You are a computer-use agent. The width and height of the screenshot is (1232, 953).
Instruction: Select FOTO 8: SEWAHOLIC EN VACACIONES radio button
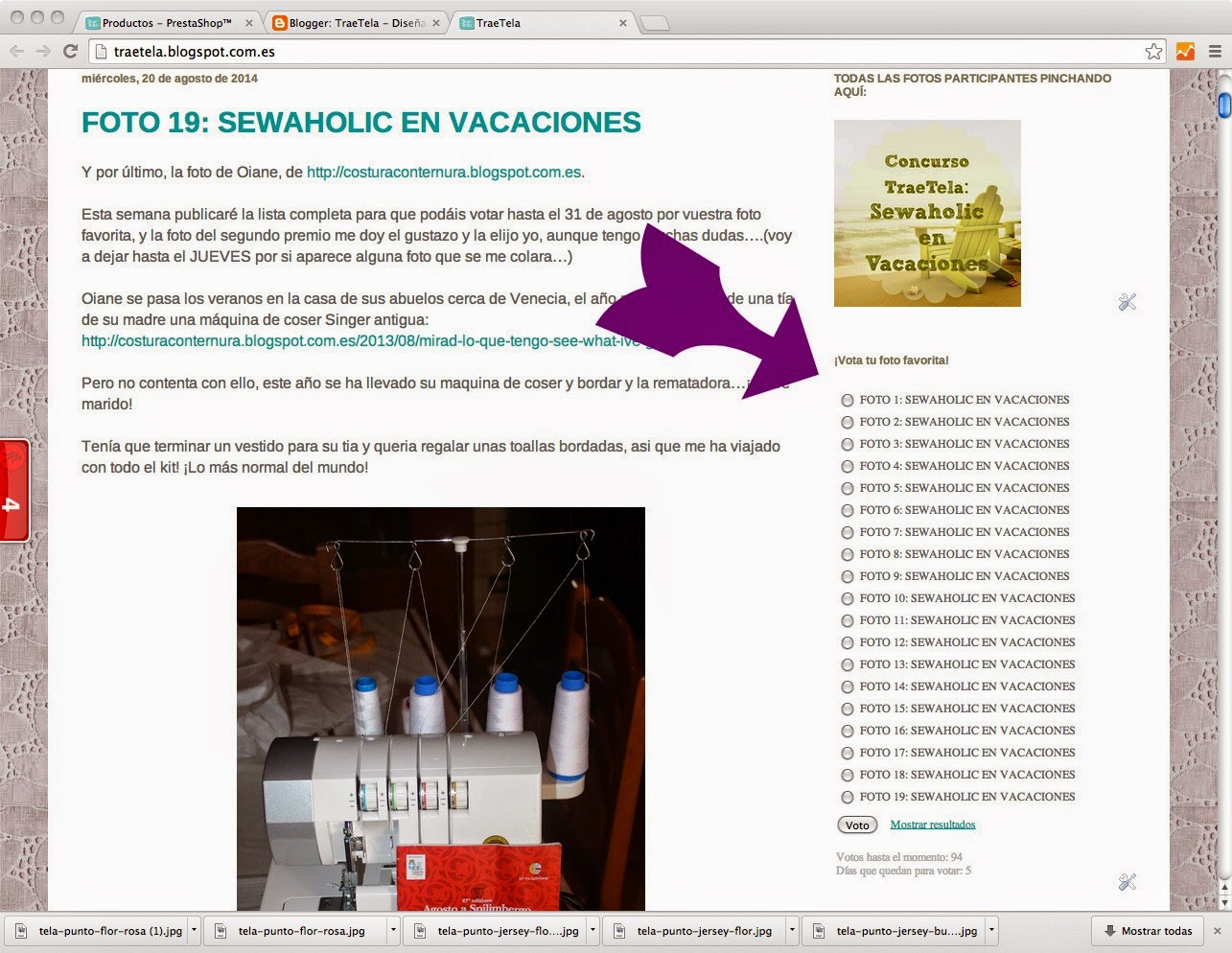848,554
